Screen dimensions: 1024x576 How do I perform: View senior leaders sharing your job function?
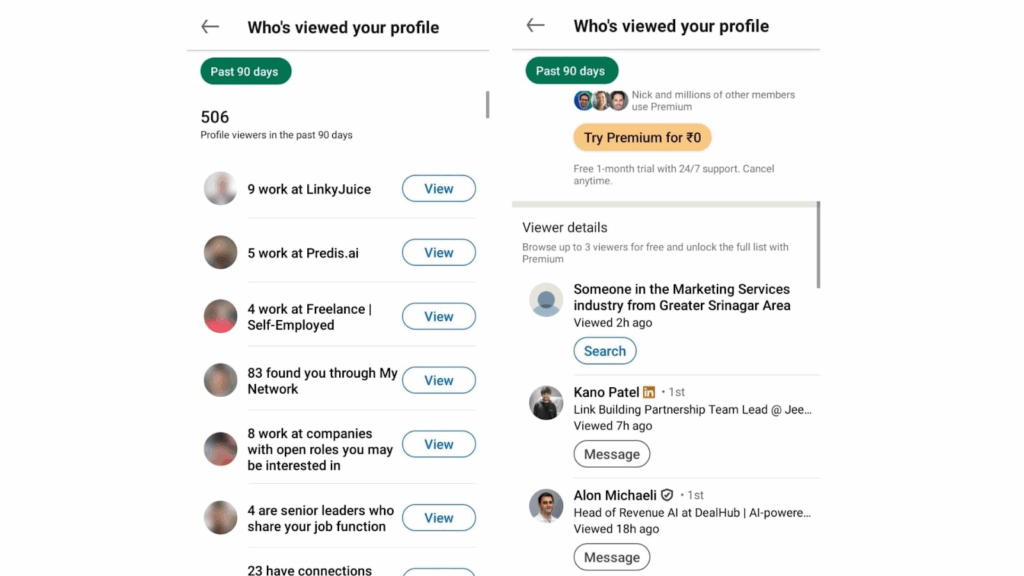(438, 518)
